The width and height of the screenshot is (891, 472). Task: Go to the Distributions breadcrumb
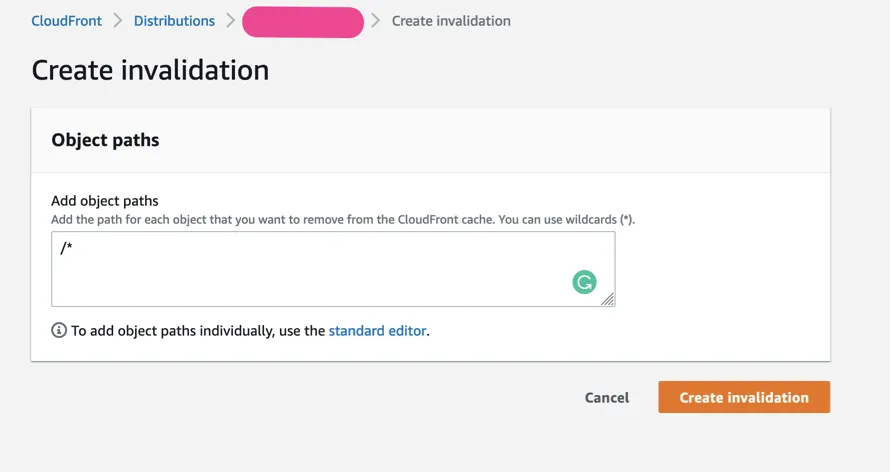[x=174, y=21]
